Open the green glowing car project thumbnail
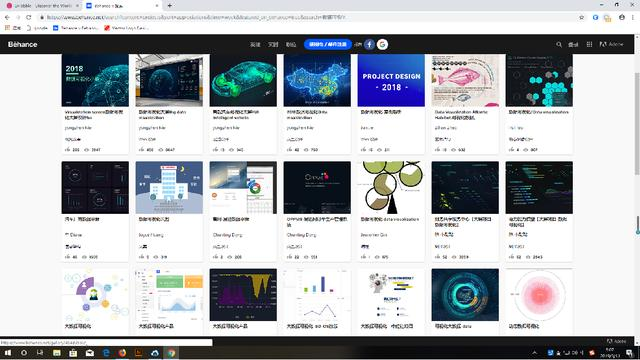The image size is (640, 360). [x=243, y=80]
